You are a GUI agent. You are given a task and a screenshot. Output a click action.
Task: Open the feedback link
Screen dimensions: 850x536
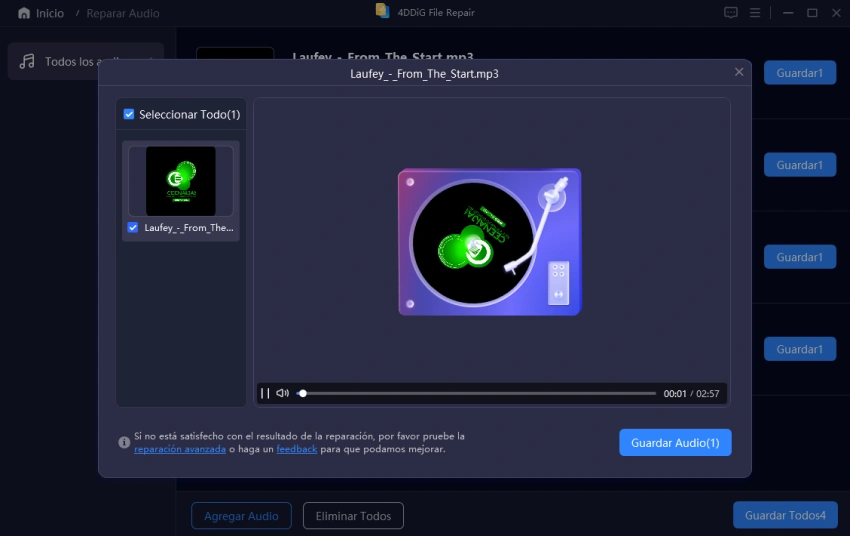point(297,449)
